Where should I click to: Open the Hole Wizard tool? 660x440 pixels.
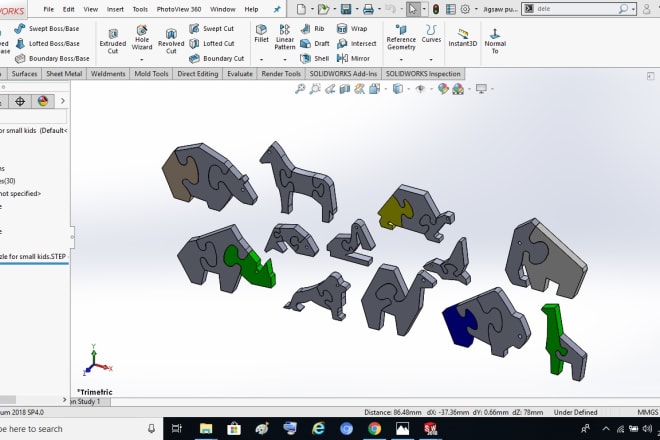pyautogui.click(x=141, y=38)
